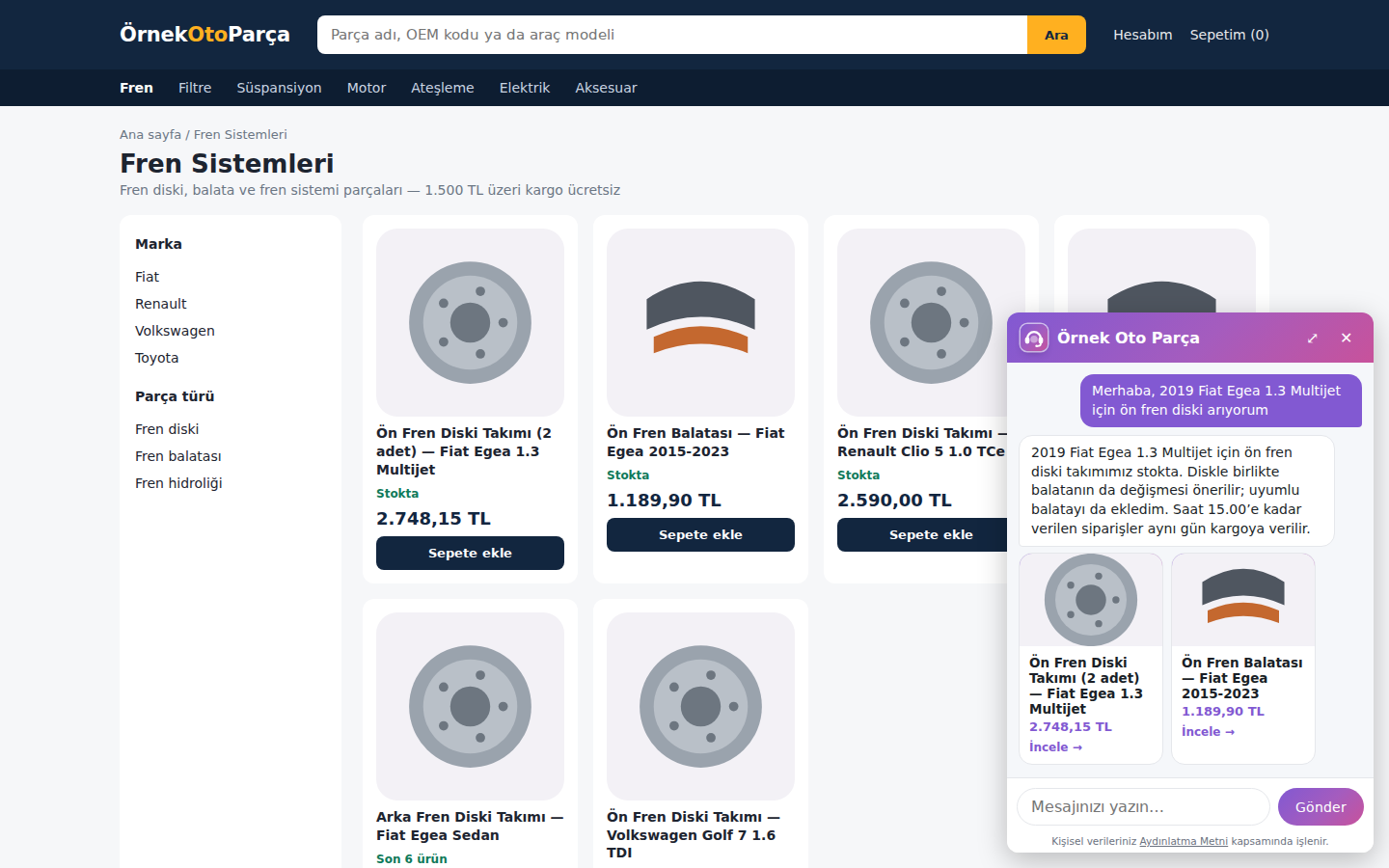Select the Fren menu item
1389x868 pixels.
(x=136, y=88)
